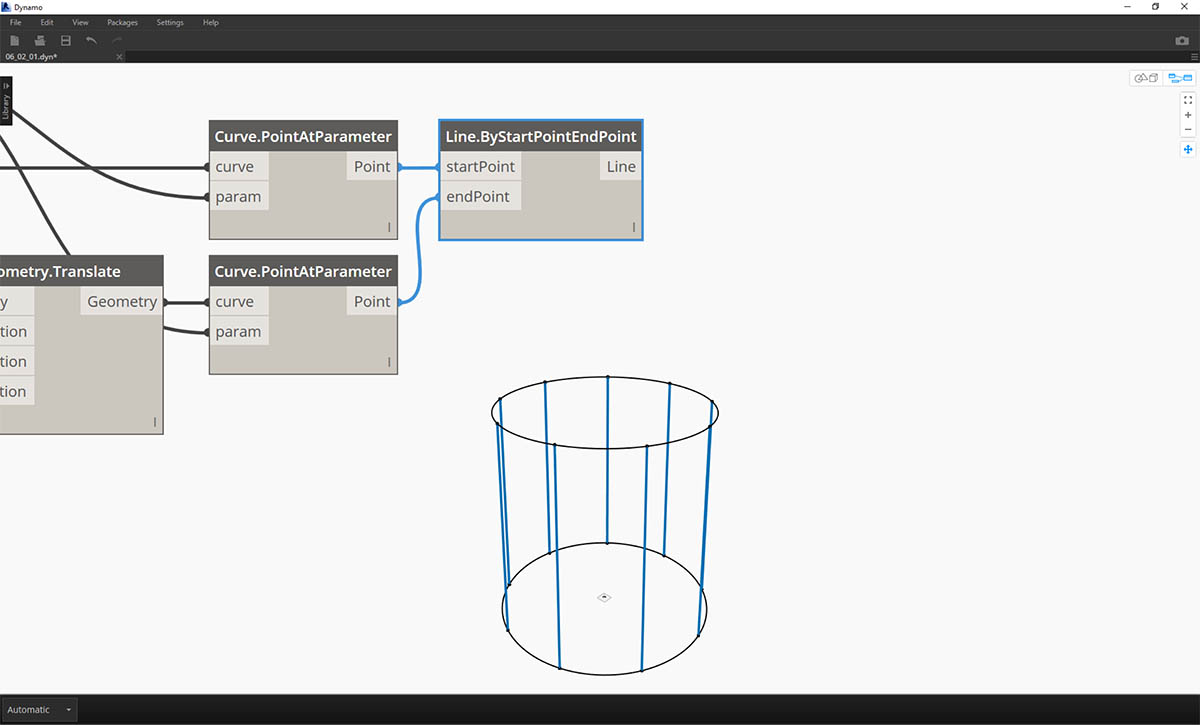Click the New file toolbar icon
Screen dimensions: 1200x725
click(x=15, y=41)
